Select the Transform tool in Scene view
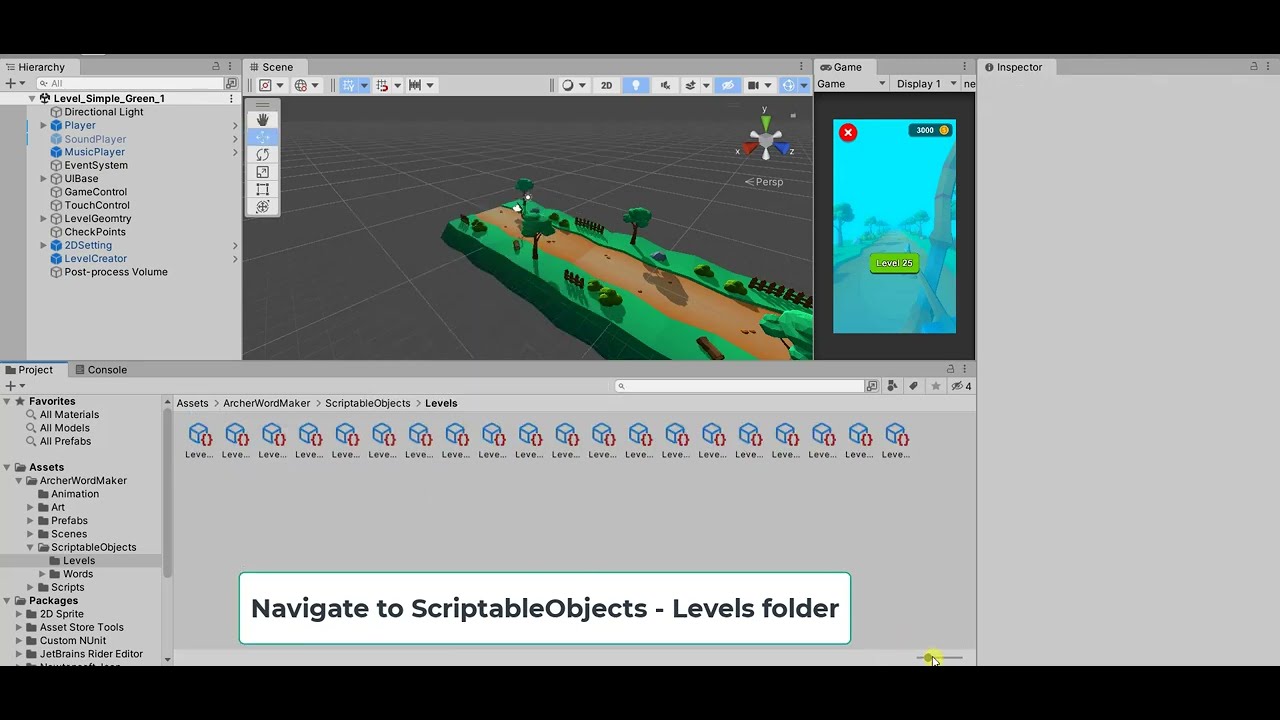The image size is (1280, 720). pos(262,207)
